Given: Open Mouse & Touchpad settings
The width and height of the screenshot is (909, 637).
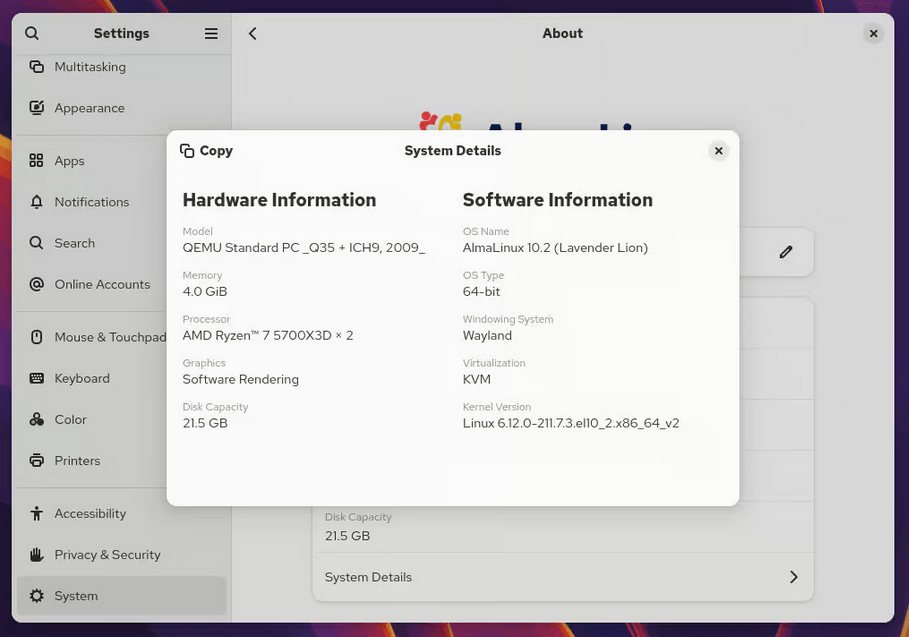Looking at the screenshot, I should (121, 337).
